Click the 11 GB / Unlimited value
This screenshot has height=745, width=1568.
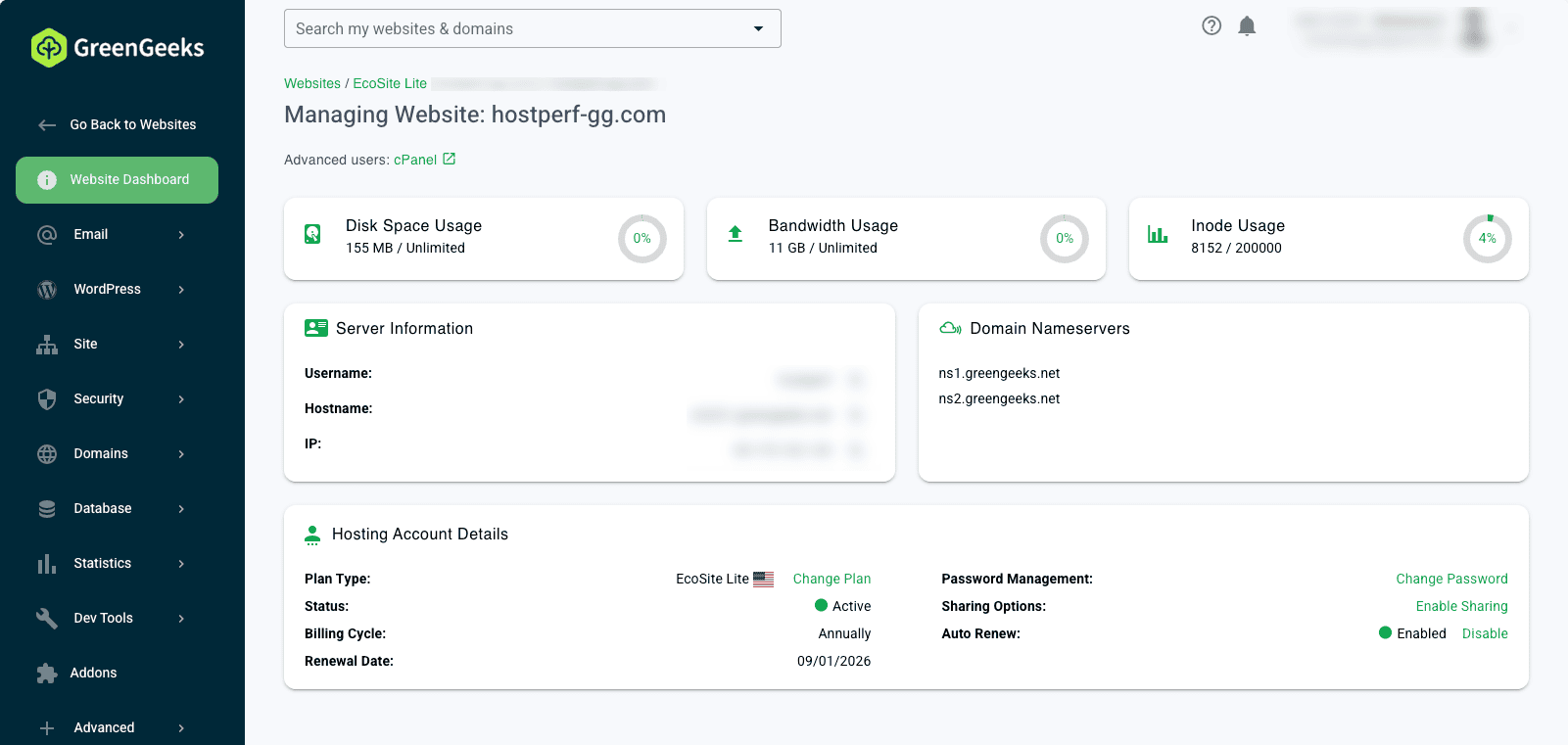click(x=823, y=248)
